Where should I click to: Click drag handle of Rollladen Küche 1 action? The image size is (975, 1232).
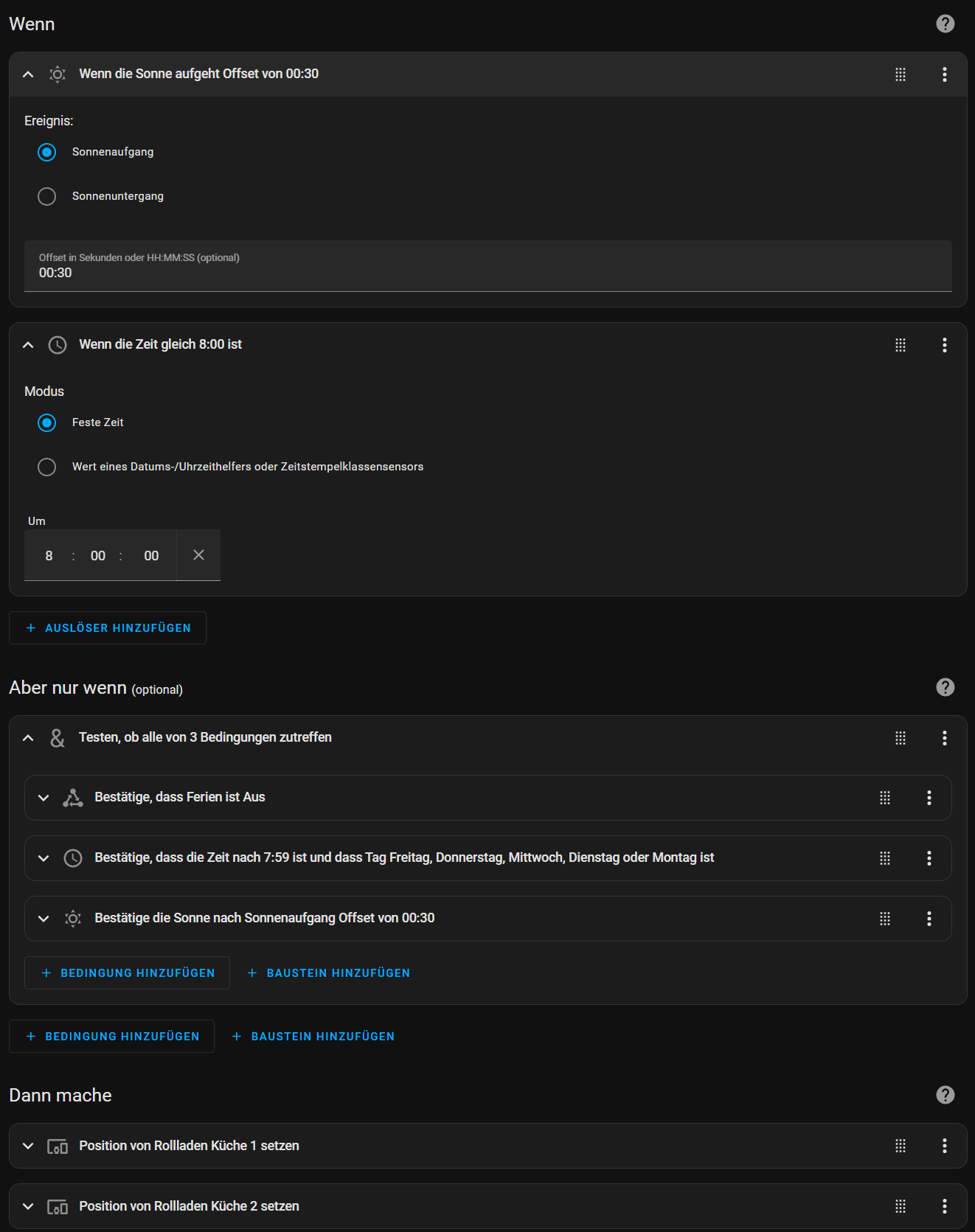point(900,1146)
